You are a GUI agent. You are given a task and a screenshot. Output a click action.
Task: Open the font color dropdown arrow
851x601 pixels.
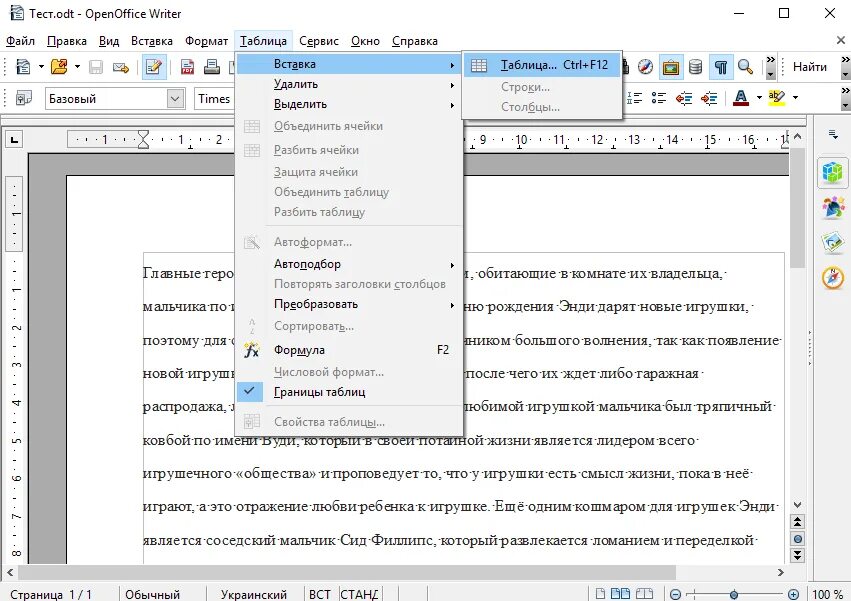[x=759, y=98]
